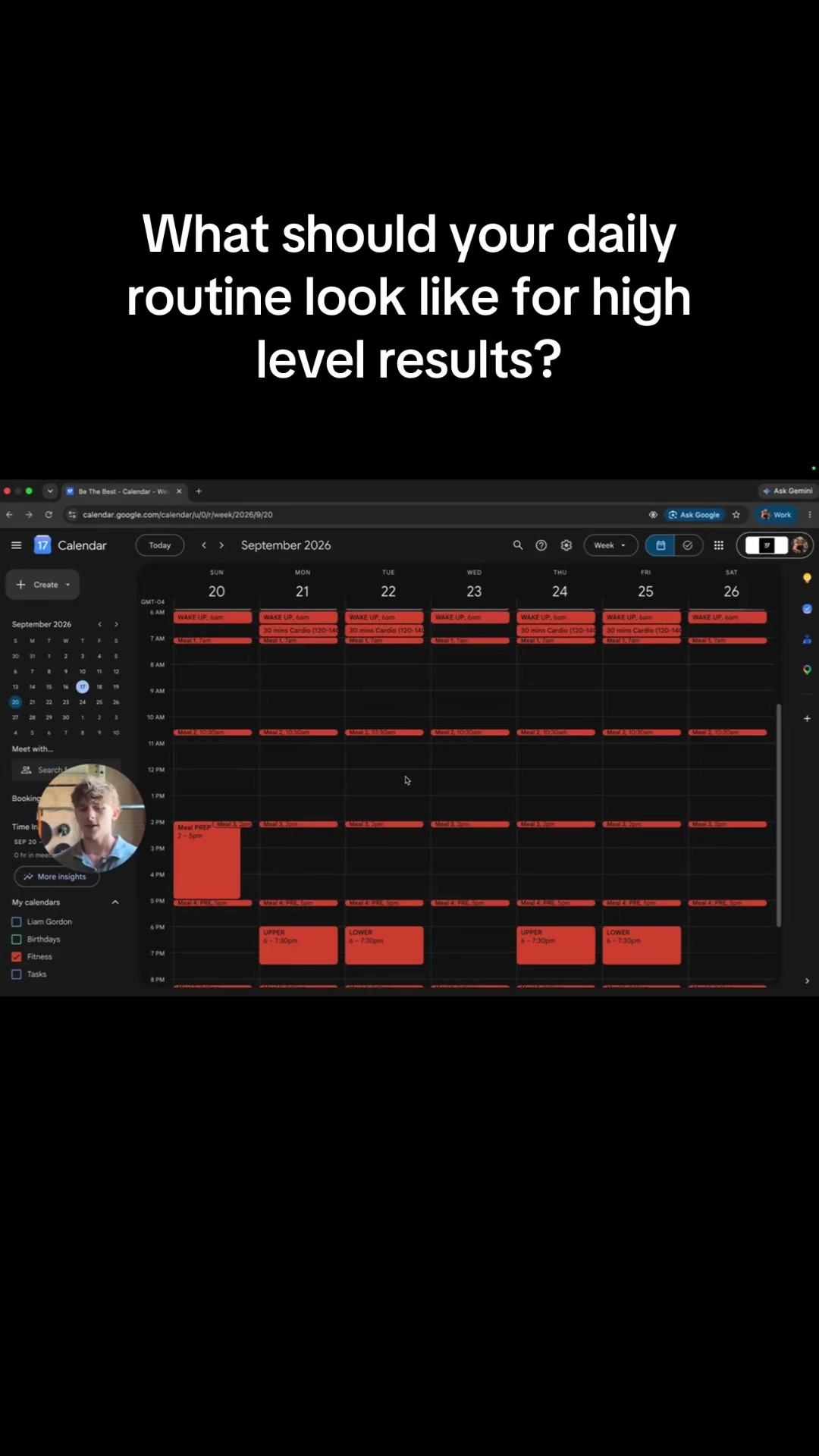Open the Create dropdown
Viewport: 819px width, 1456px height.
[x=43, y=585]
